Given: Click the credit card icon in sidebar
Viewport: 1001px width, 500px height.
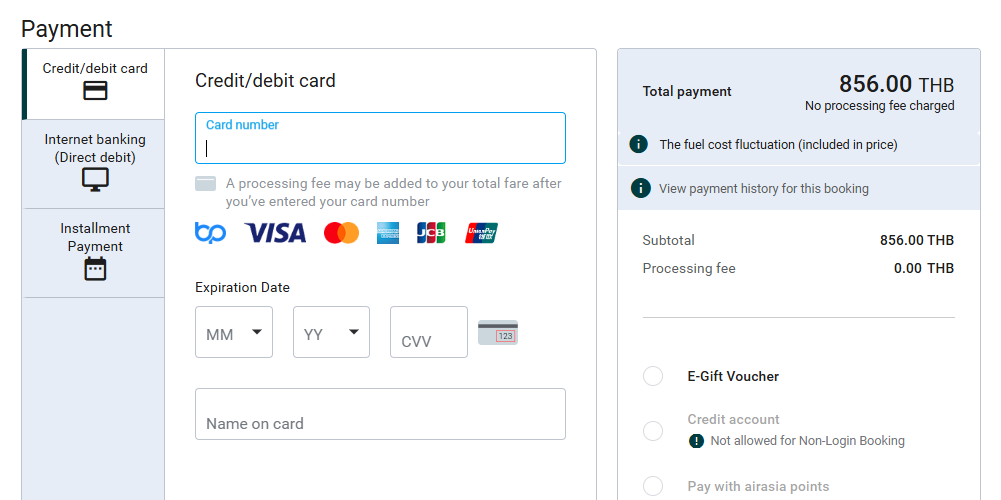Looking at the screenshot, I should tap(95, 91).
